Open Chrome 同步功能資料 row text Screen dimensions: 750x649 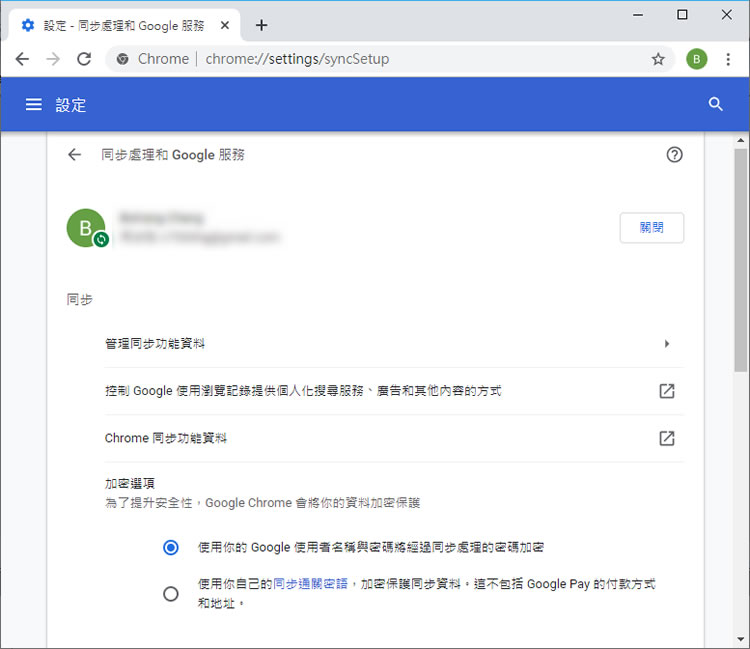[x=165, y=438]
